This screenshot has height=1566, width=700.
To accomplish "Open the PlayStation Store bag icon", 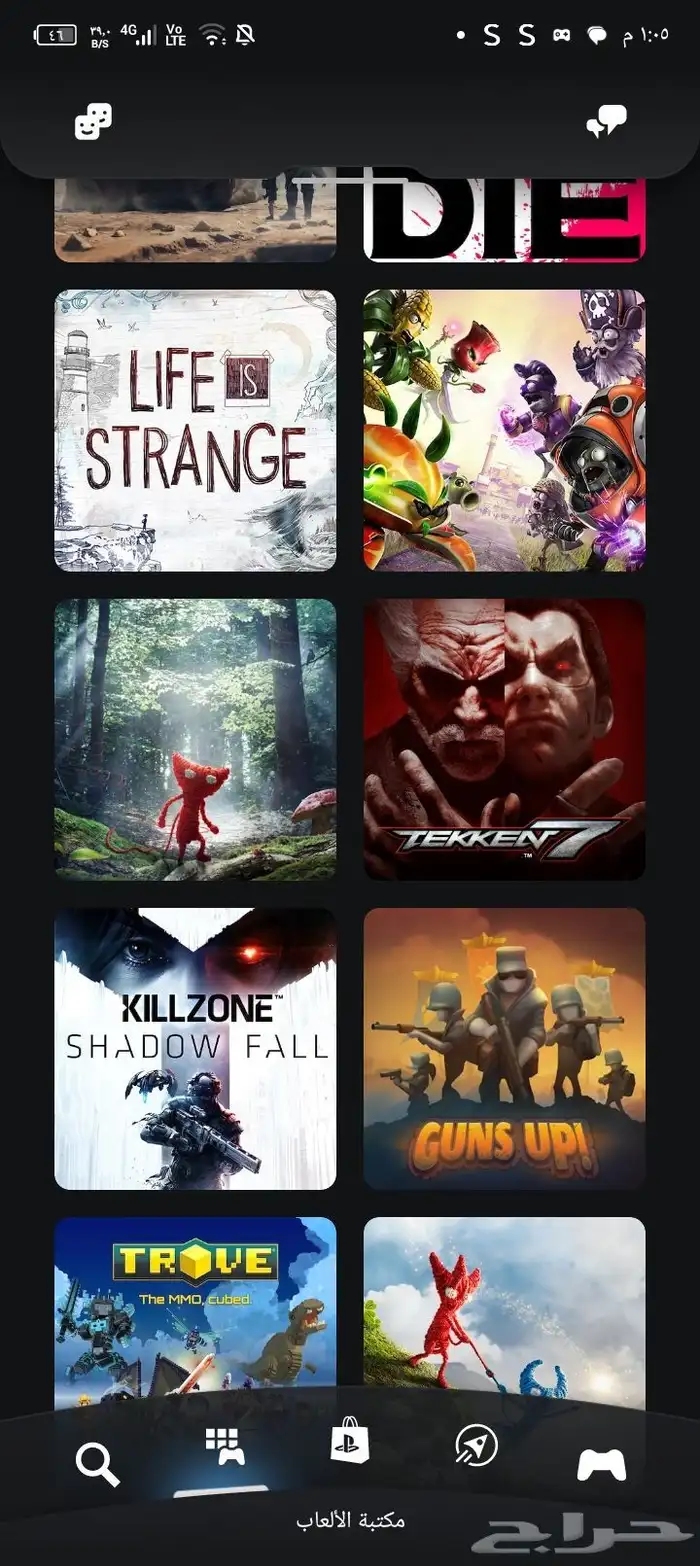I will point(350,1443).
